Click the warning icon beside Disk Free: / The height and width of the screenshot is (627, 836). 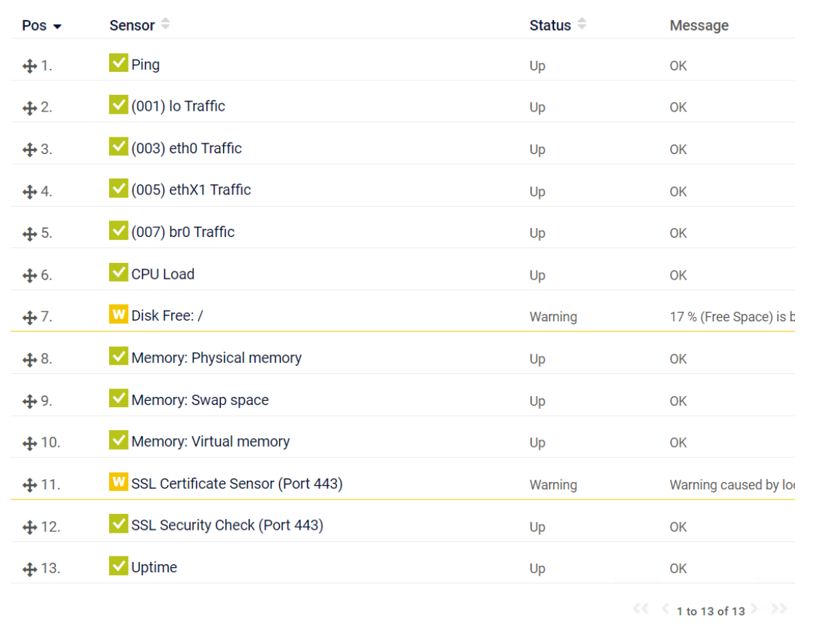(x=119, y=314)
